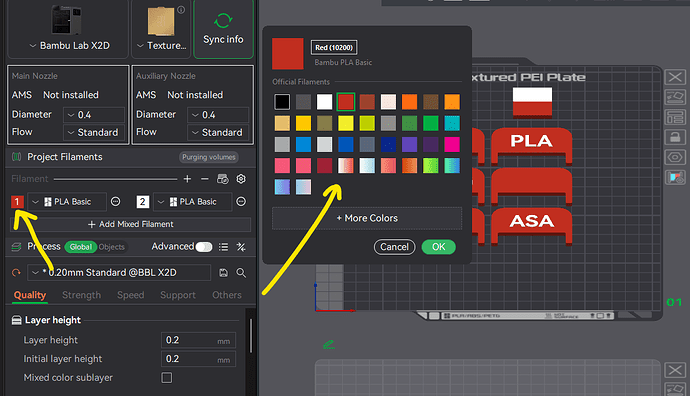The height and width of the screenshot is (396, 690).
Task: Pick the black filament color swatch
Action: coord(282,102)
